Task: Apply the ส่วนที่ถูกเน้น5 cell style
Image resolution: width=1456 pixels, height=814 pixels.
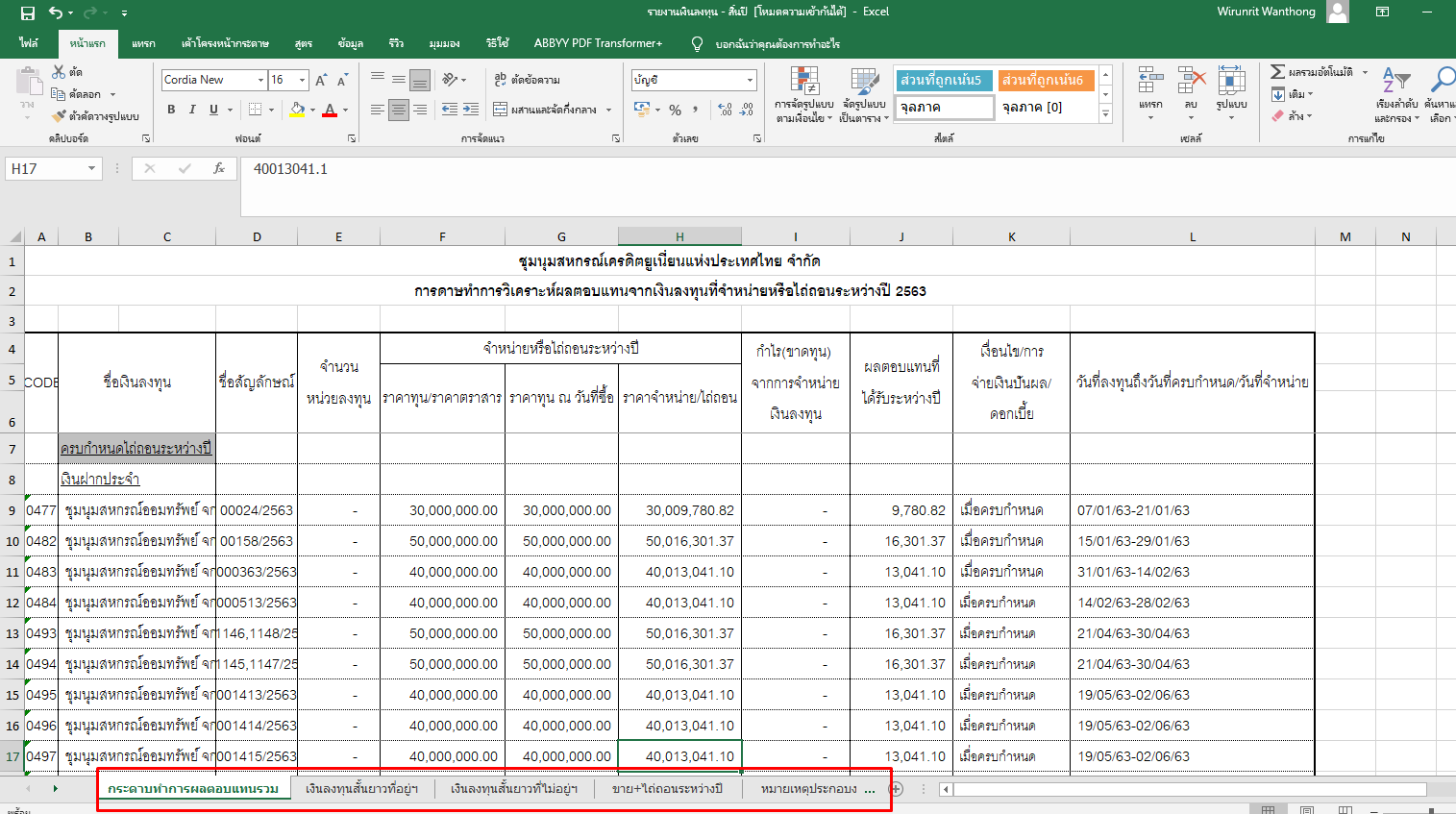Action: (x=944, y=80)
